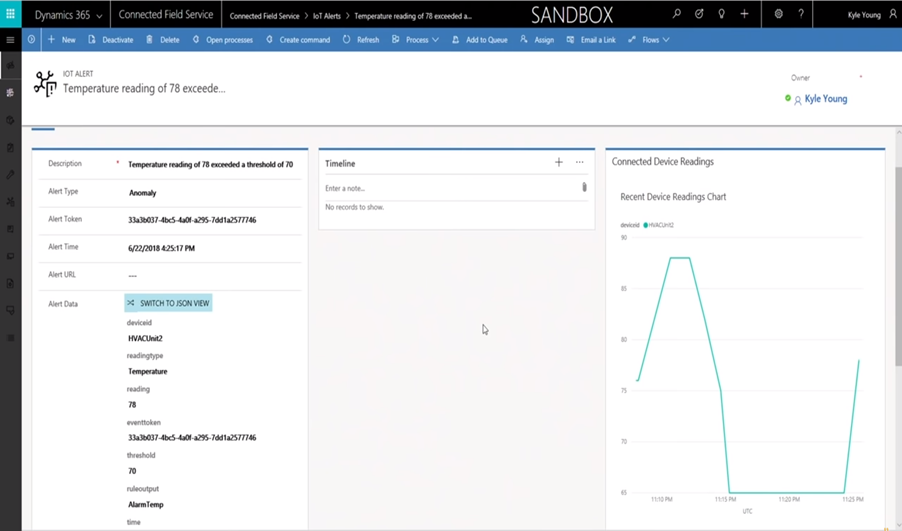Click the Alert Time value 6/22/2018 4:25:17 PM
The image size is (902, 531).
[x=161, y=249]
